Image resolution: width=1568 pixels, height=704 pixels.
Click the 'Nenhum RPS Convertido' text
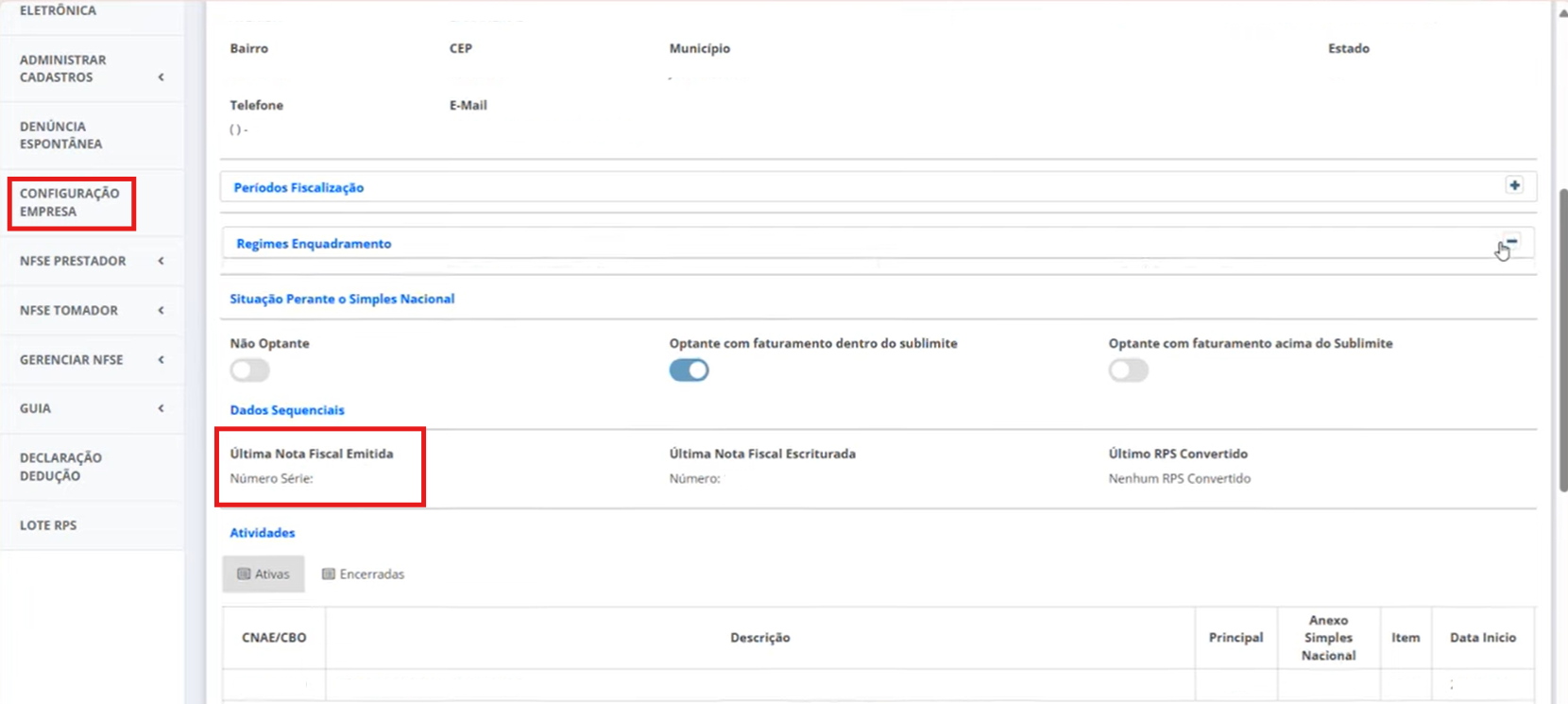pos(1180,478)
